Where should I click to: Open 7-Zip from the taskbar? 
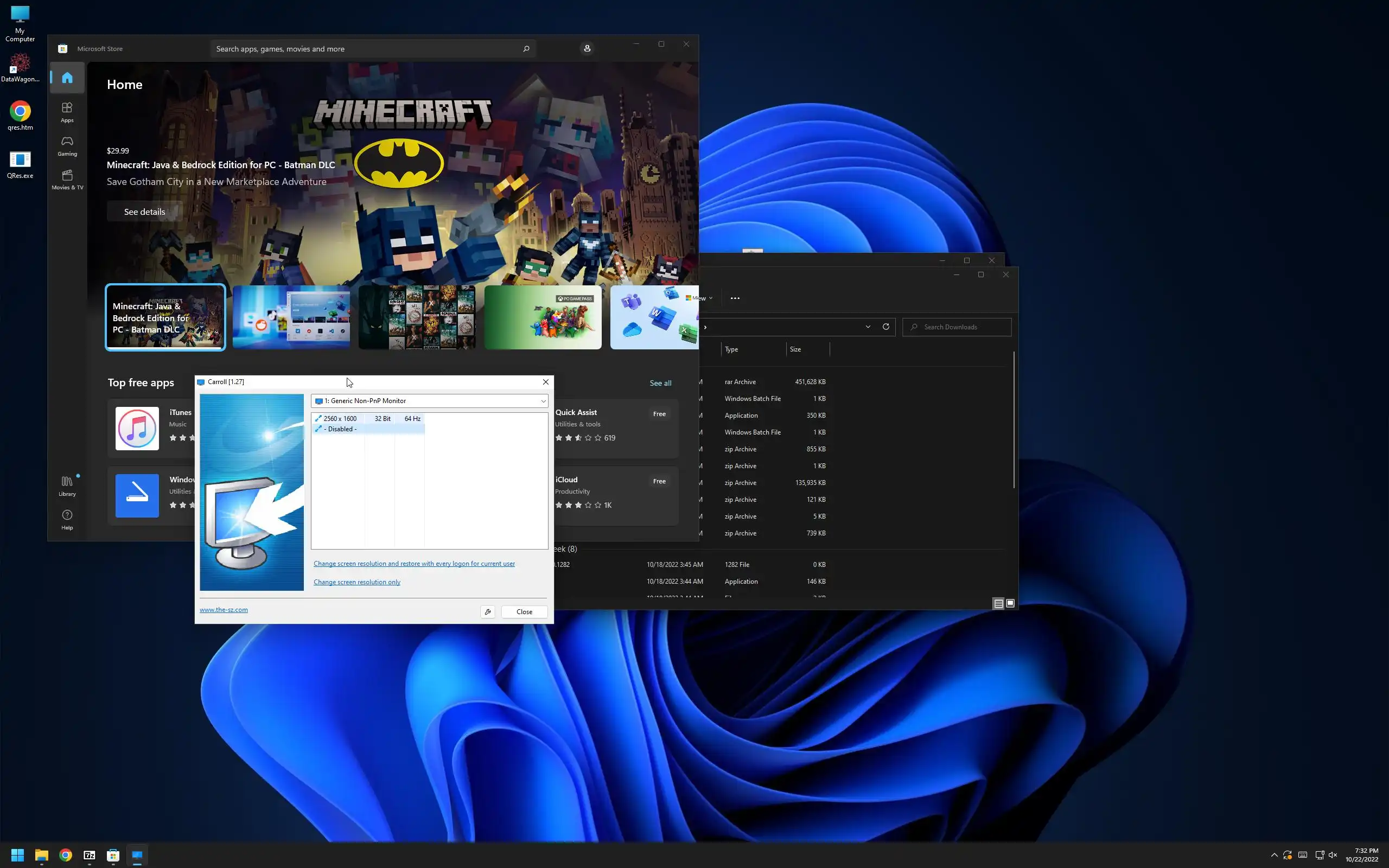90,855
